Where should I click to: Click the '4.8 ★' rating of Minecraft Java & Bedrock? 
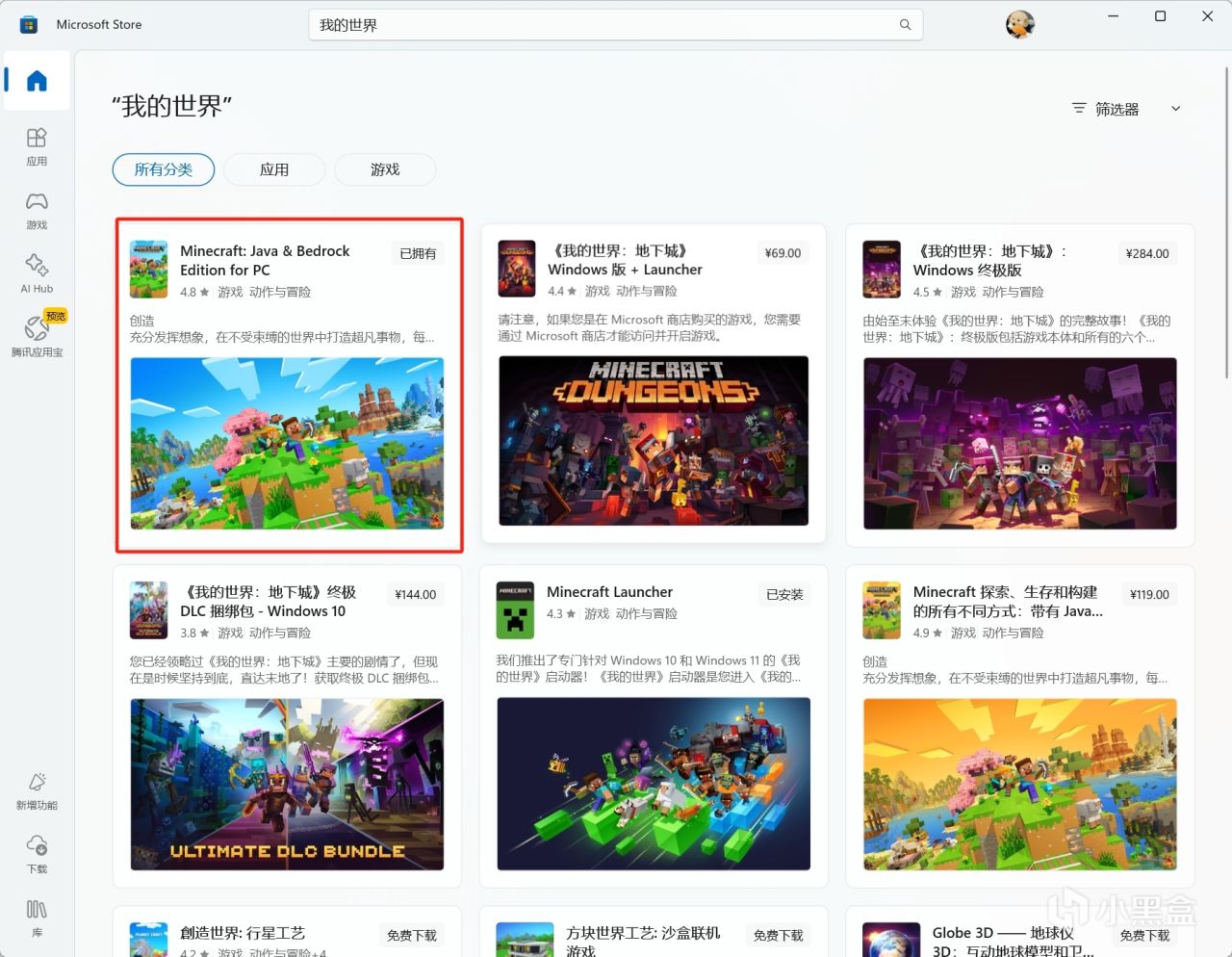(x=194, y=292)
